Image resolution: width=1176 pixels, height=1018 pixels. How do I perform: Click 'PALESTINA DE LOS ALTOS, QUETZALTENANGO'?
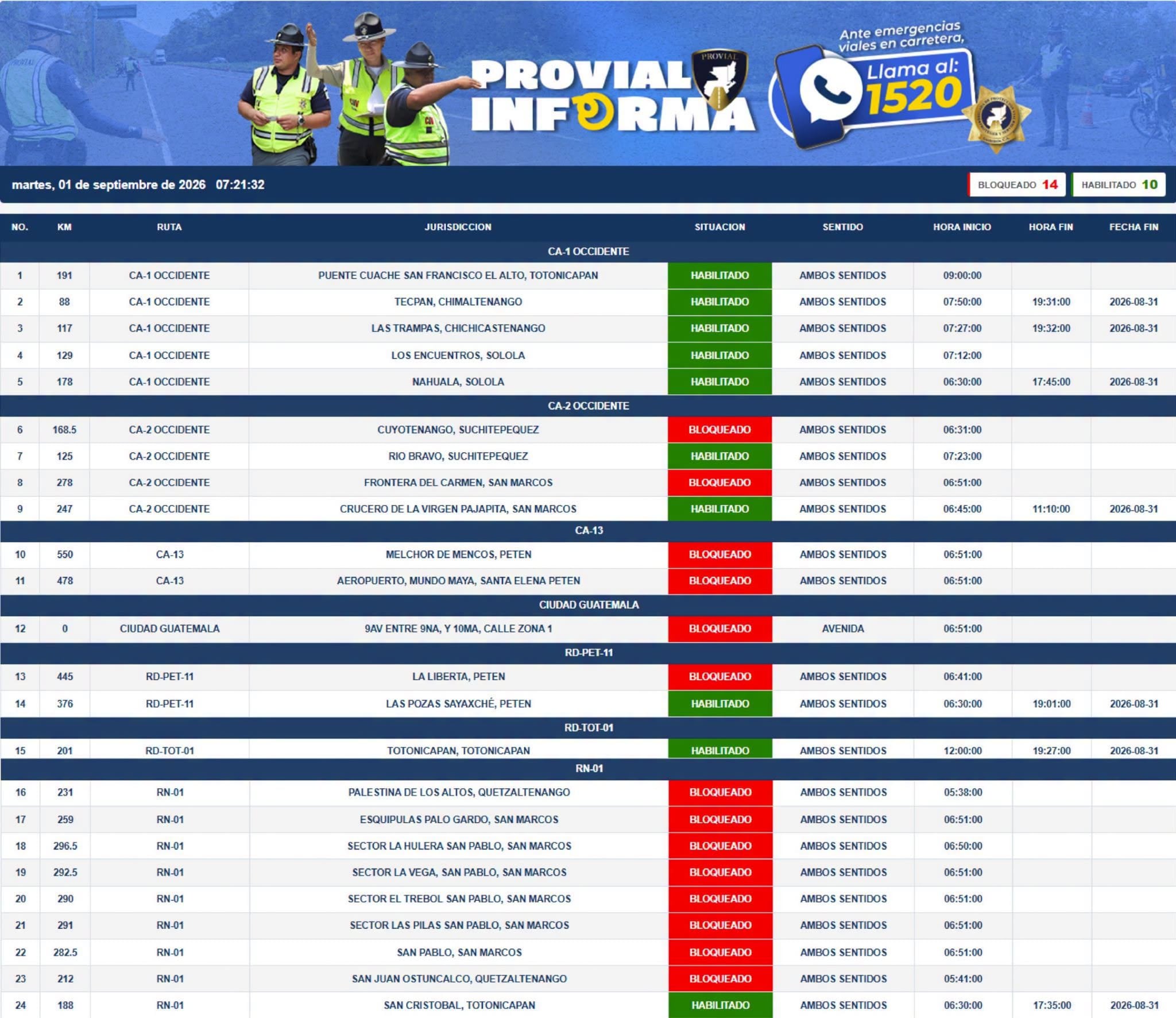pyautogui.click(x=459, y=793)
